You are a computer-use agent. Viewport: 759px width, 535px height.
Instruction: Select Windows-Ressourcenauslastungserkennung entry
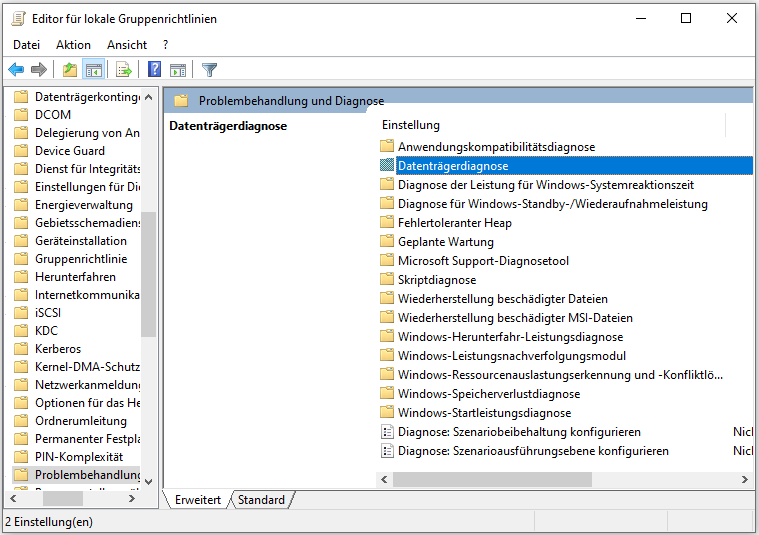(x=560, y=374)
